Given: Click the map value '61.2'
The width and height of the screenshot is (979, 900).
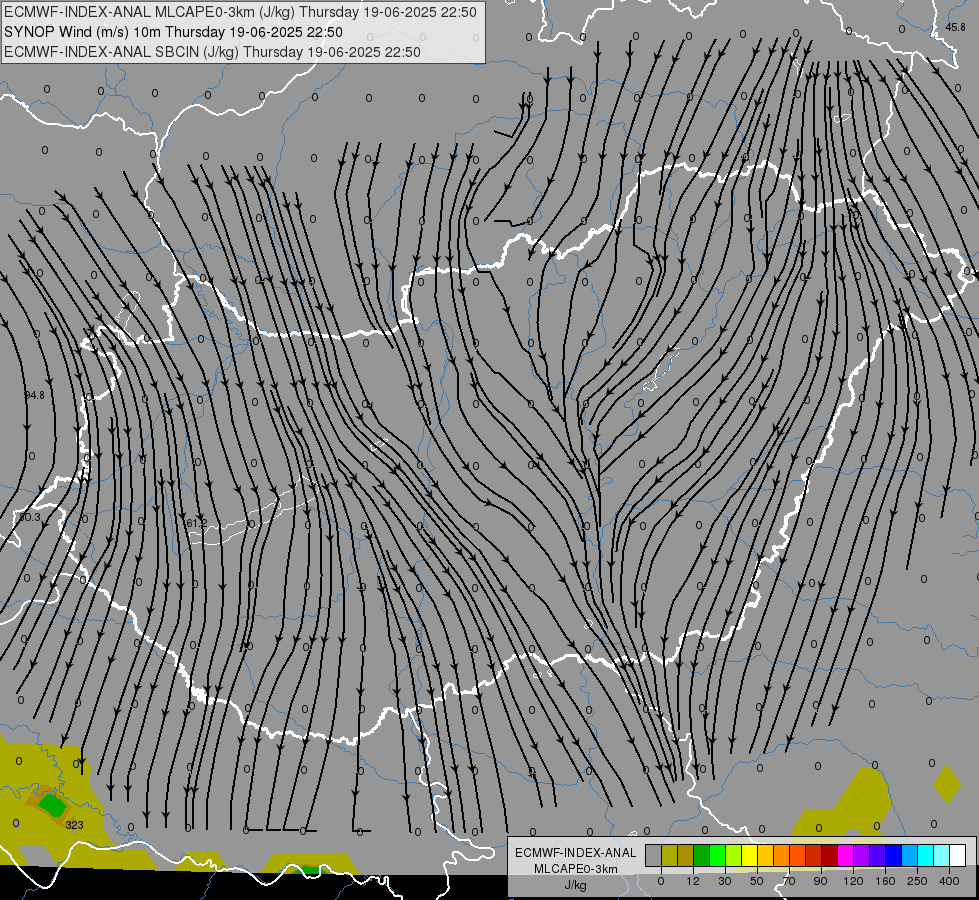Looking at the screenshot, I should (x=197, y=523).
